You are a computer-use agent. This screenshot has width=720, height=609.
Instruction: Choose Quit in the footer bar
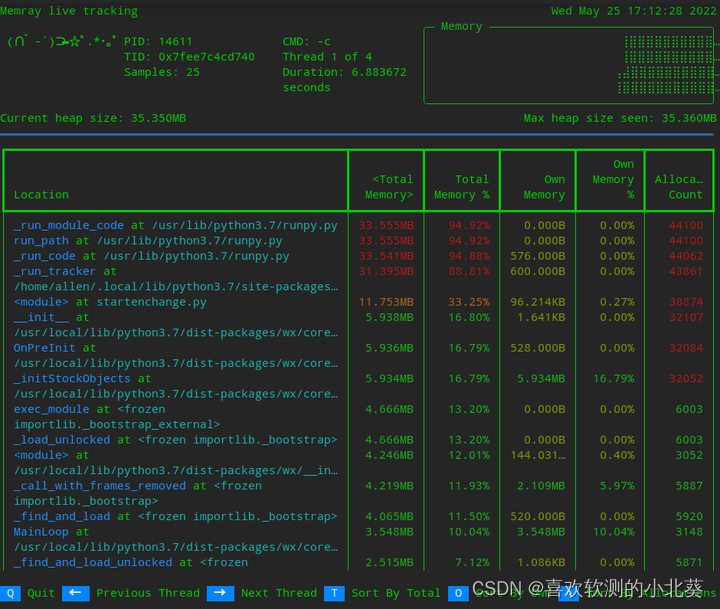click(x=41, y=593)
